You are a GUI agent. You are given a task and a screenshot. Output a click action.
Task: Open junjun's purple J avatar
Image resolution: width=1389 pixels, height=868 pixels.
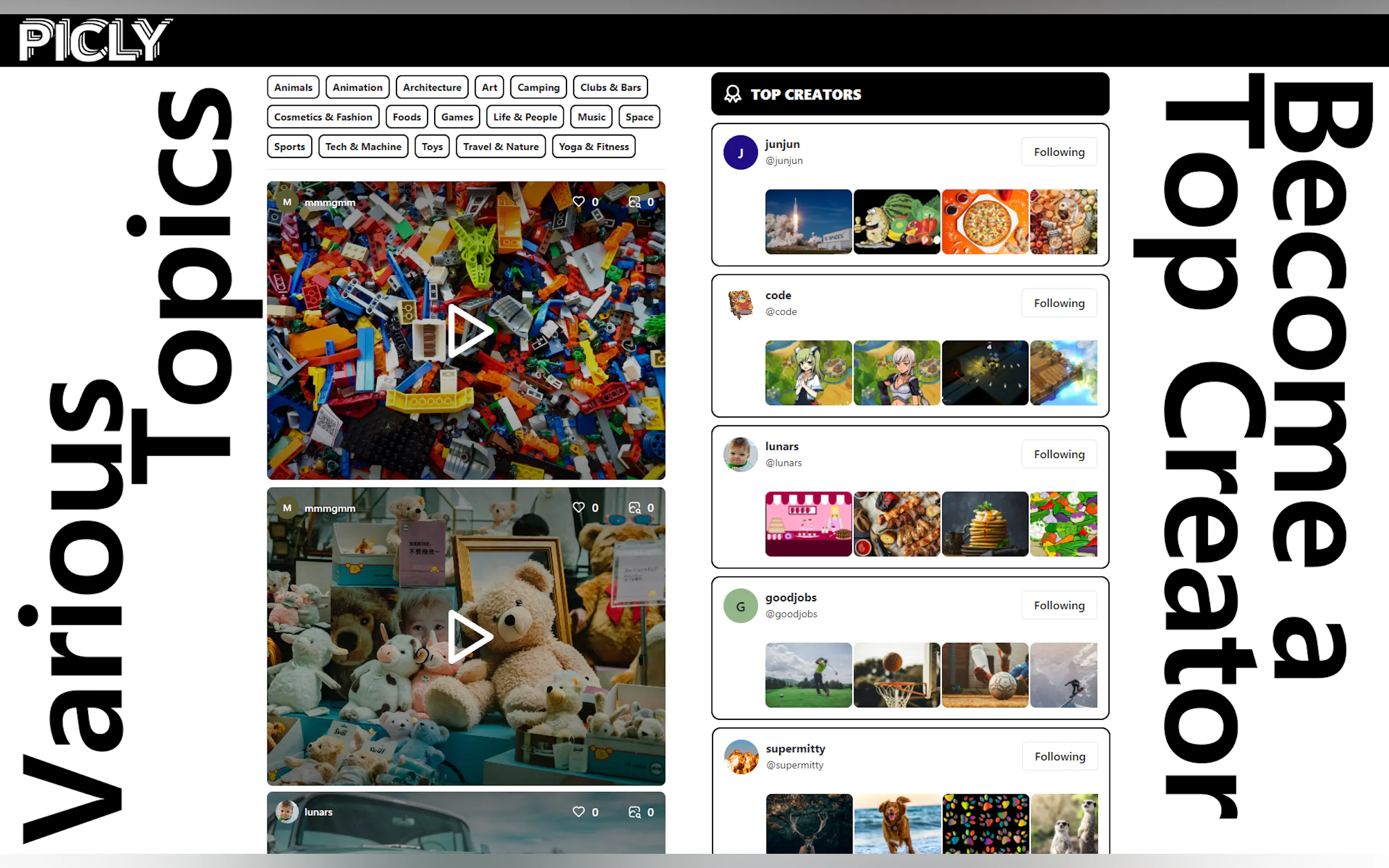pos(740,152)
